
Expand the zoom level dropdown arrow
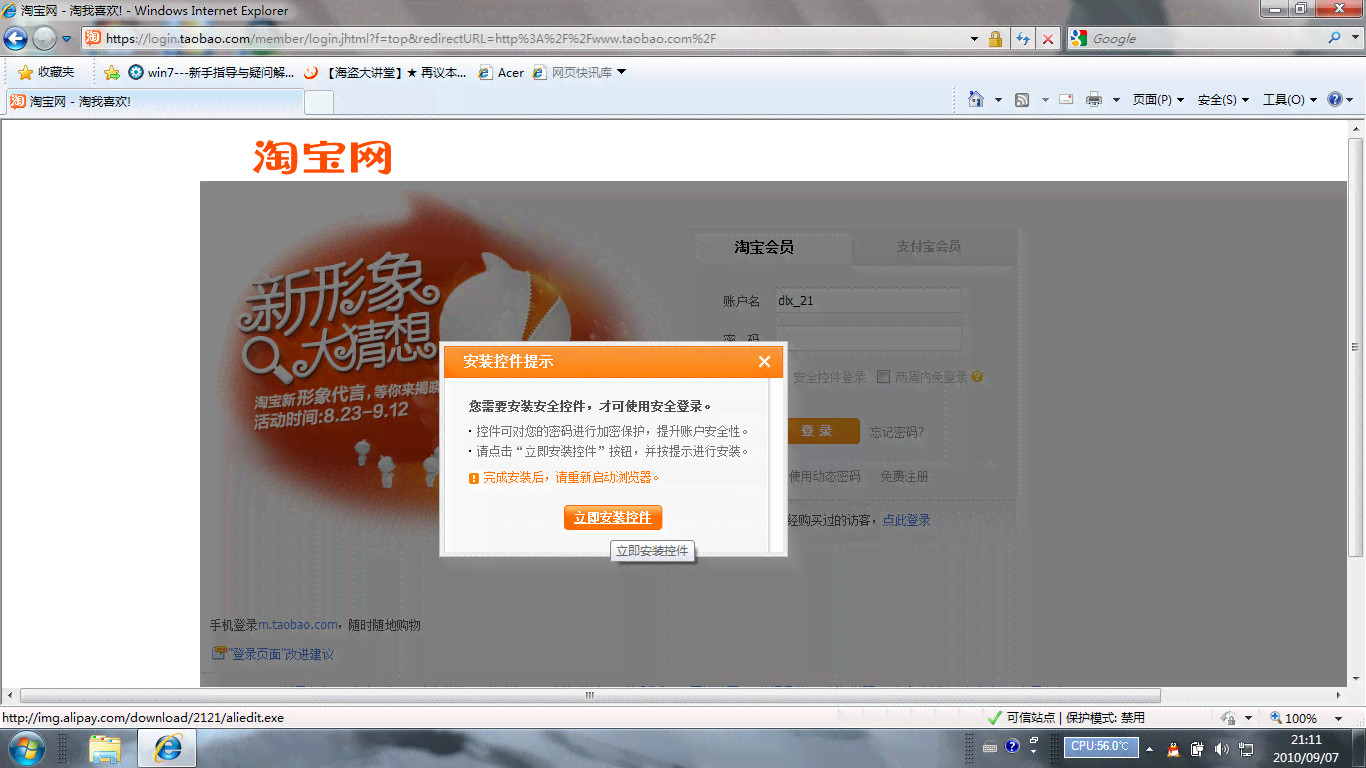click(1338, 718)
